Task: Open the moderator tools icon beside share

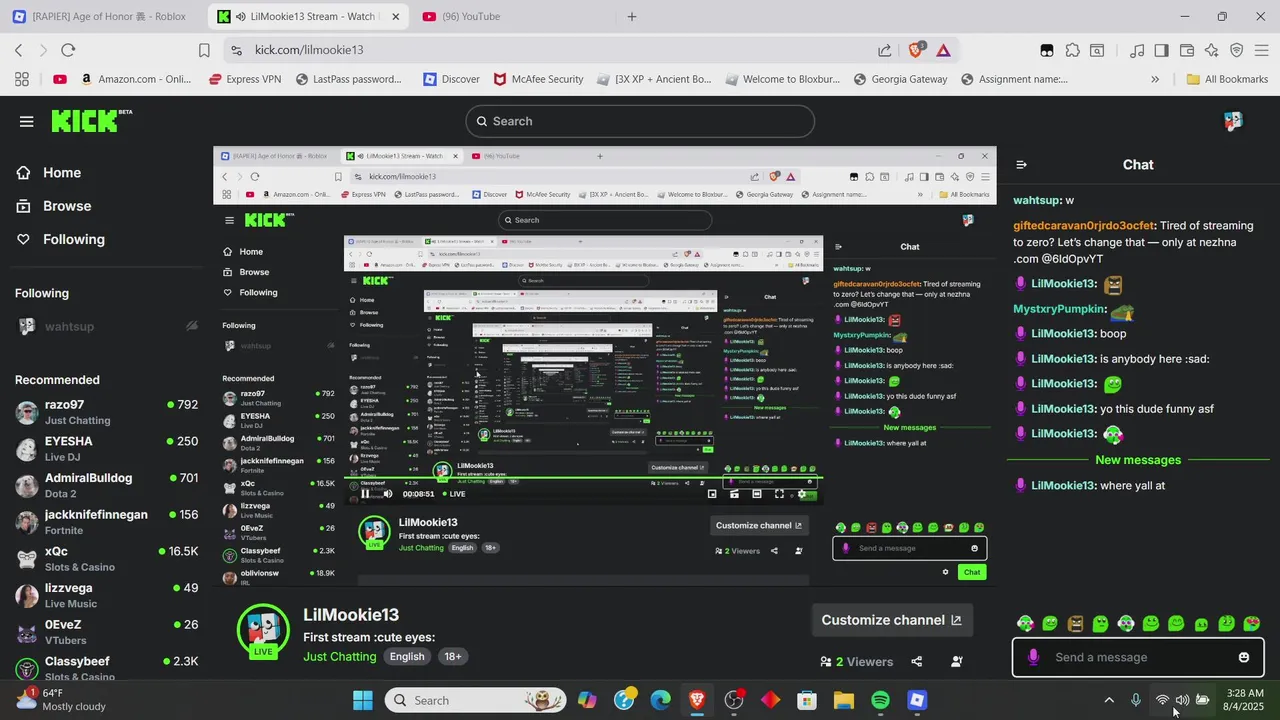Action: tap(957, 661)
